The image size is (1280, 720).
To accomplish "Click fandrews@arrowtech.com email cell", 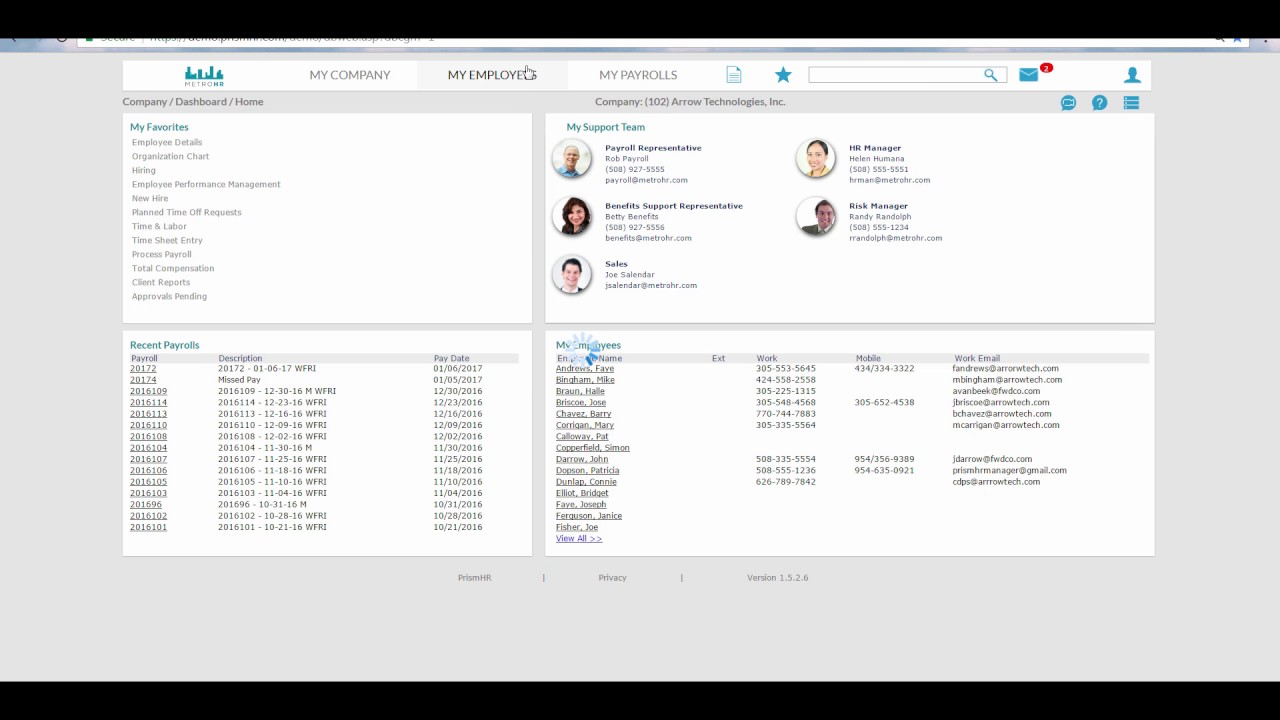I will tap(1005, 369).
